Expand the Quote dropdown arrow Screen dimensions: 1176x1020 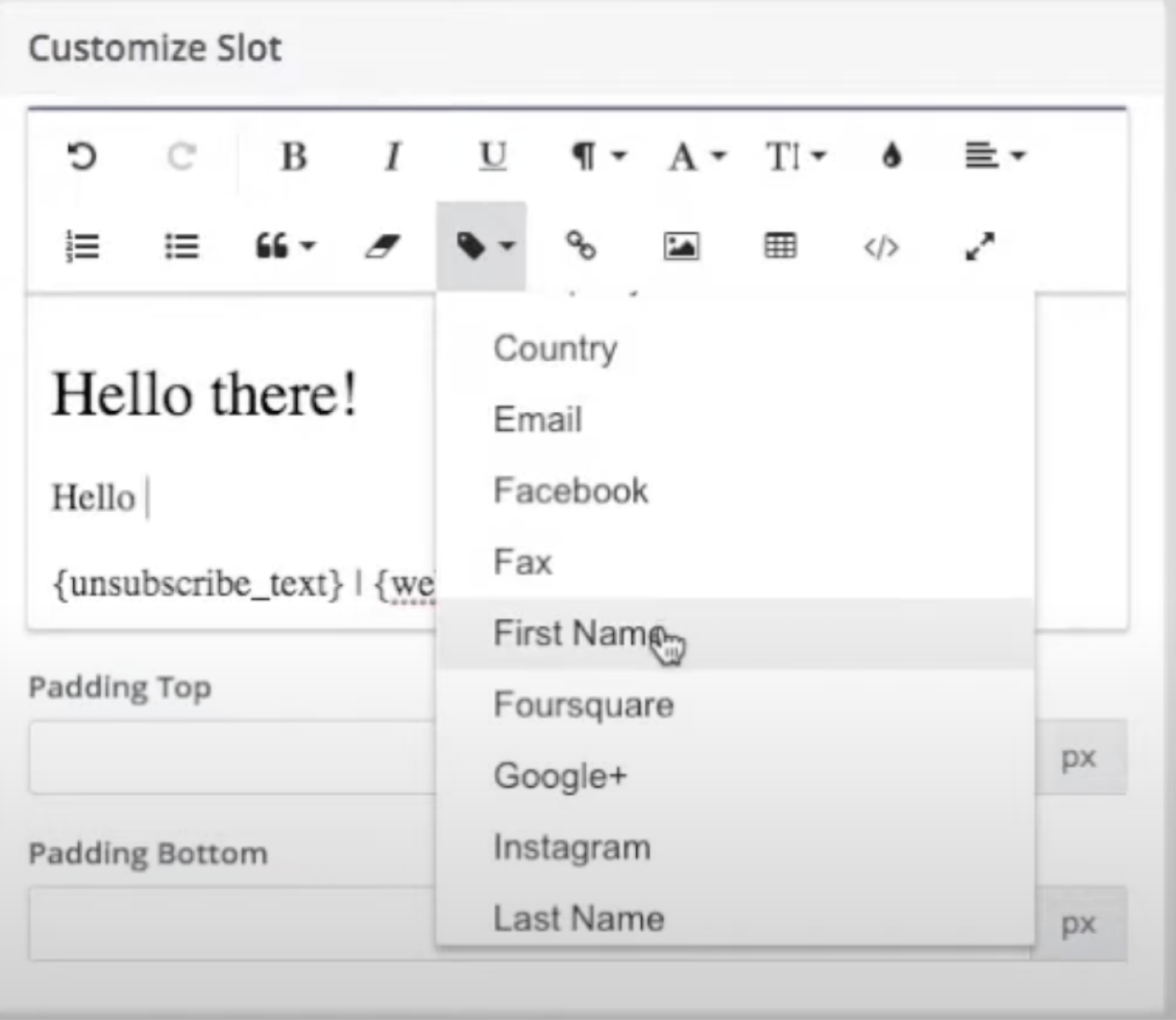(308, 246)
